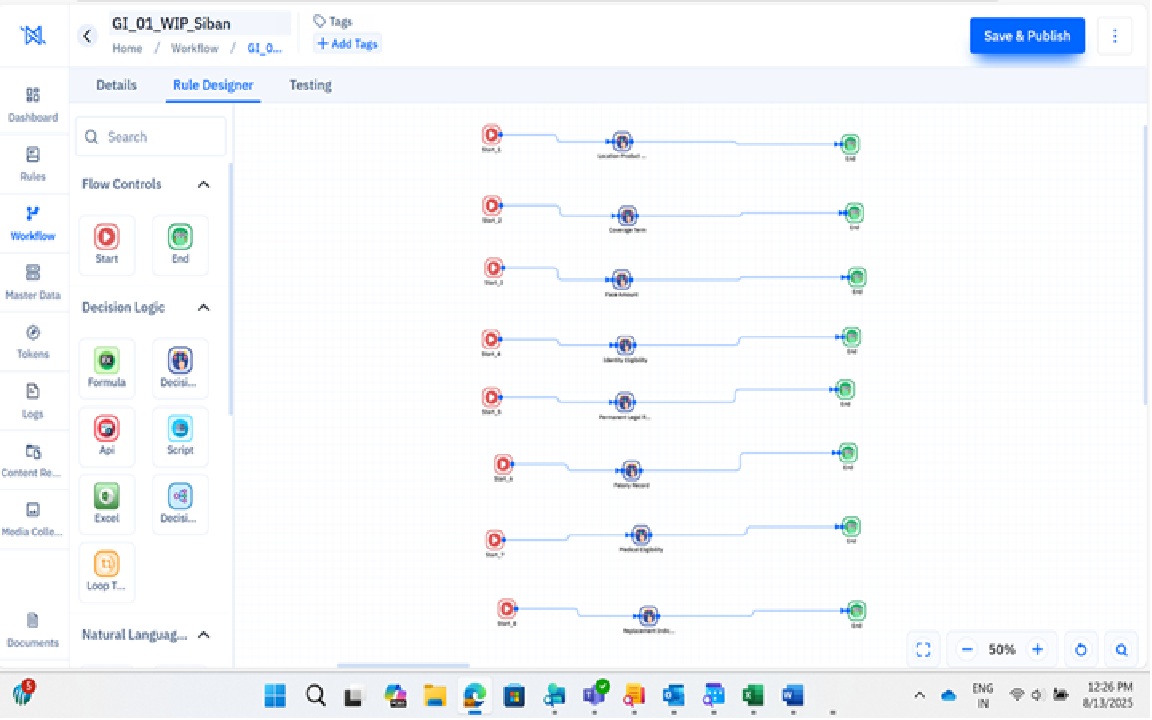Image resolution: width=1152 pixels, height=720 pixels.
Task: Select the Coverage Term decision node
Action: point(627,215)
